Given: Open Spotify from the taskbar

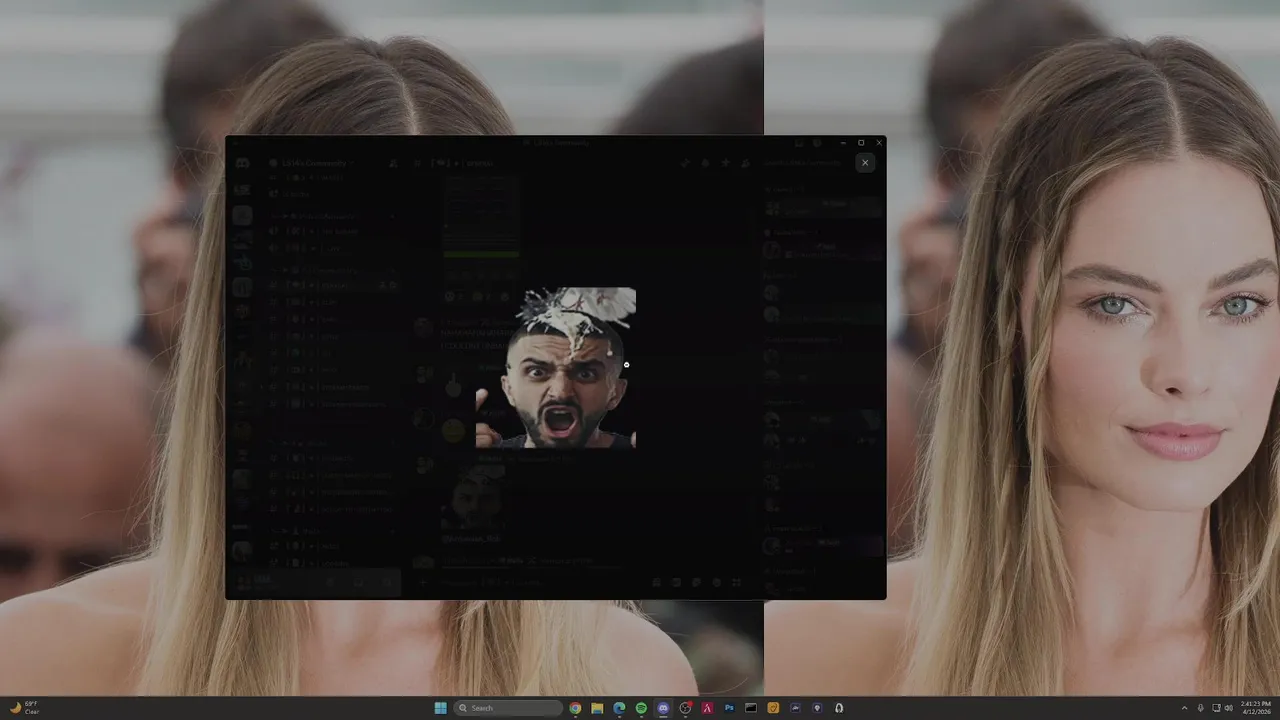Looking at the screenshot, I should coord(641,708).
